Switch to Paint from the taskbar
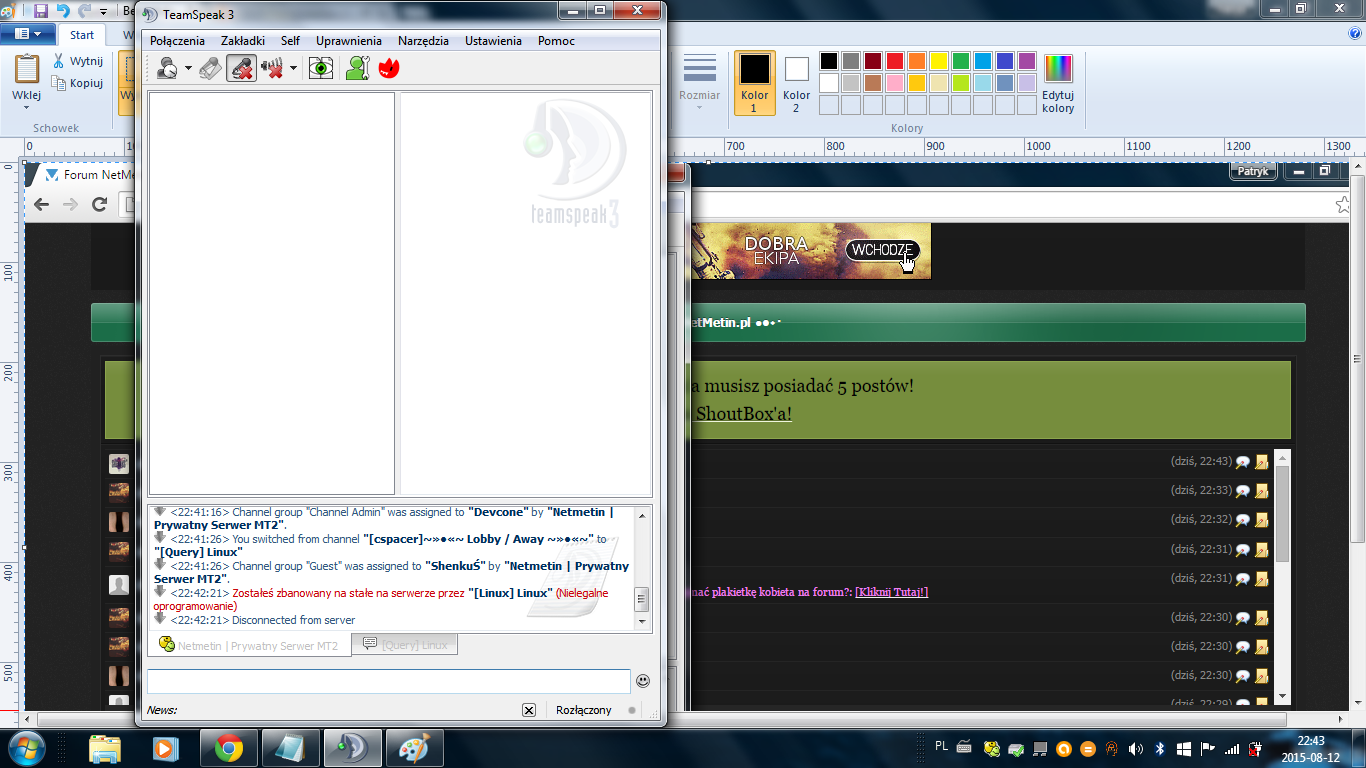Viewport: 1366px width, 768px height. coord(414,748)
